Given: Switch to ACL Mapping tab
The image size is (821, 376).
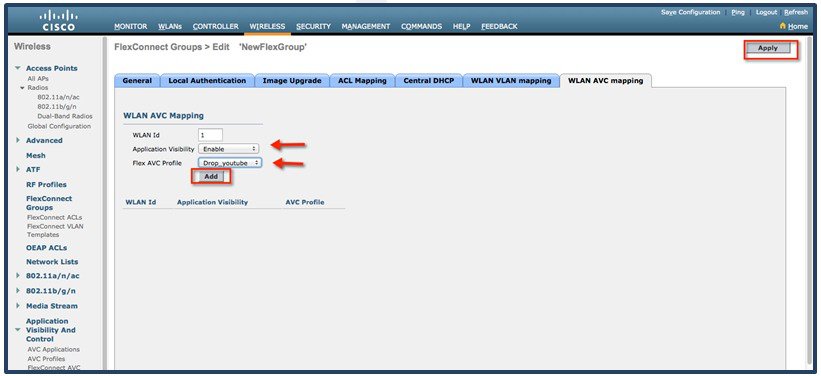Looking at the screenshot, I should tap(362, 81).
